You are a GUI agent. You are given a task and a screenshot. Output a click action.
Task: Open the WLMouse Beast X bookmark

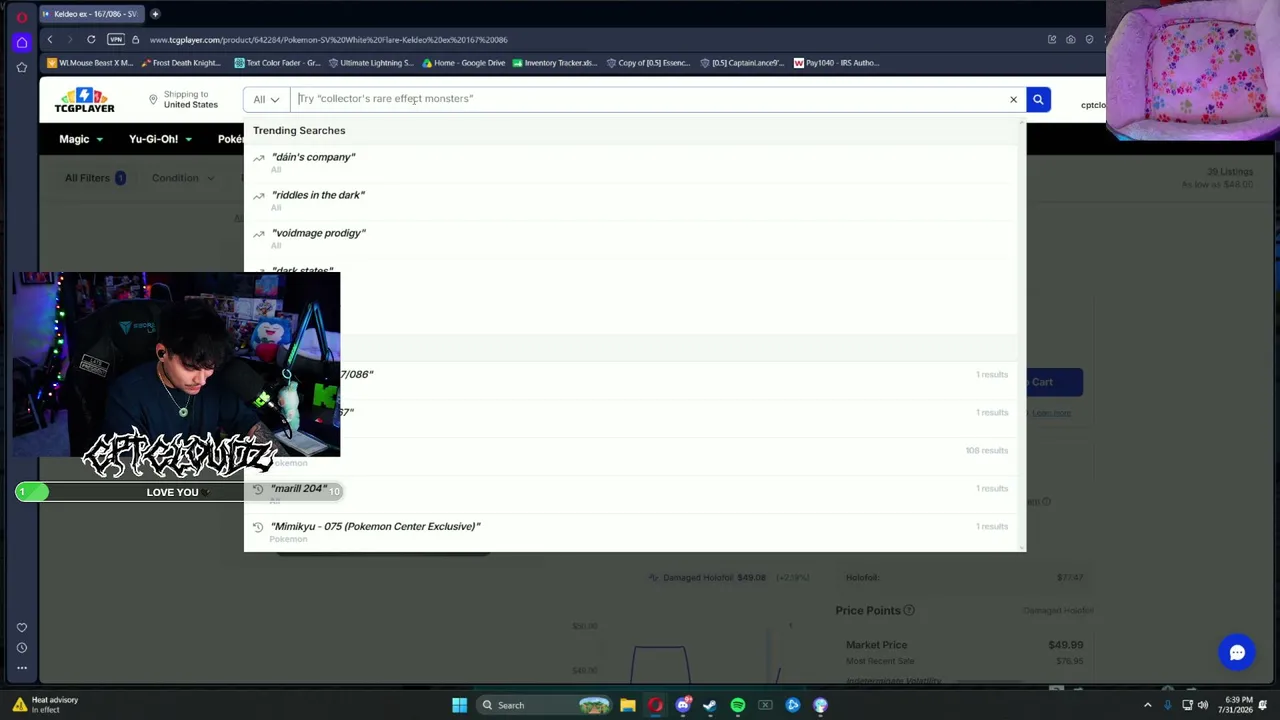coord(90,63)
